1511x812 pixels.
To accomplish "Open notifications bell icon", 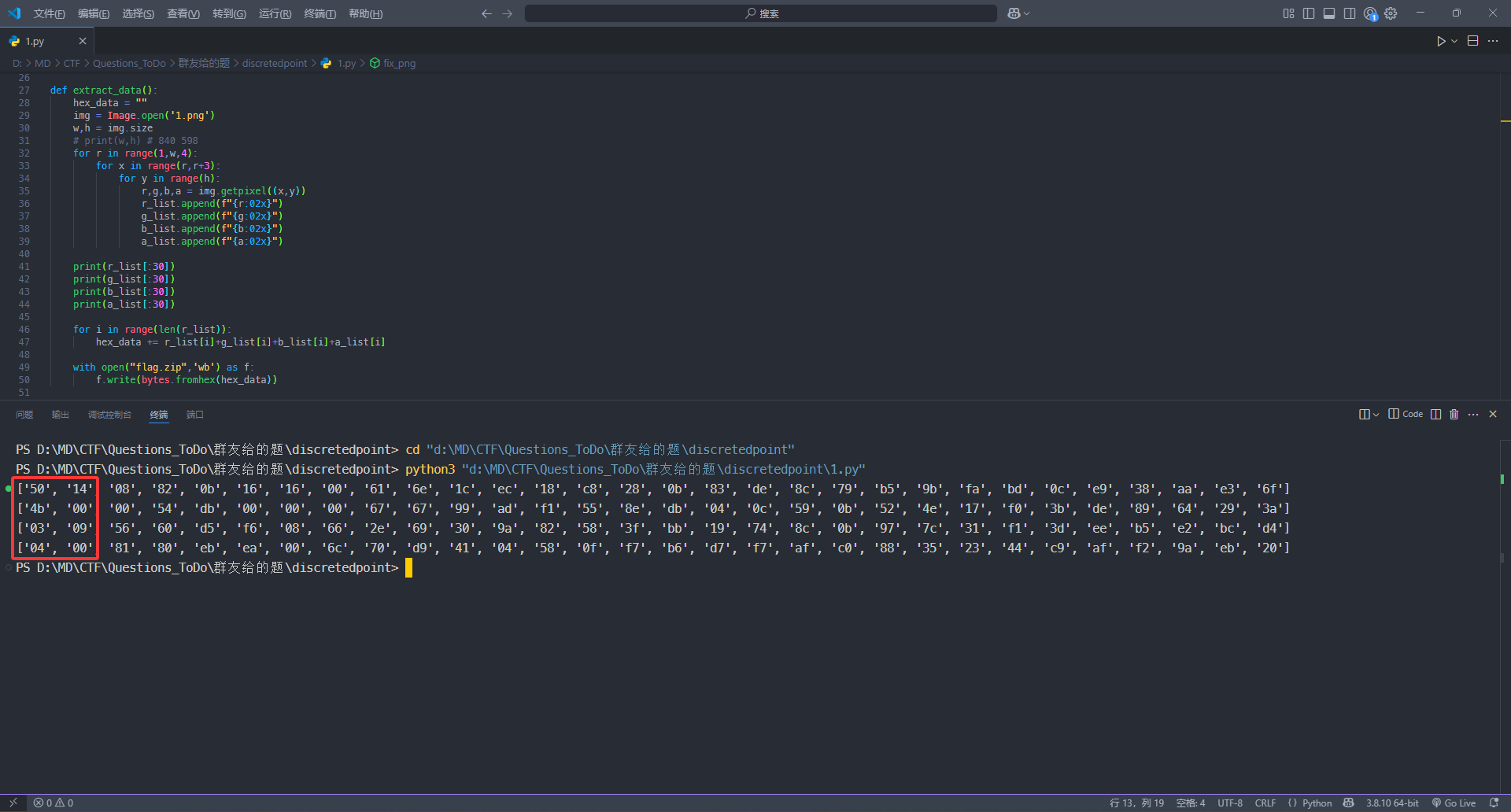I will (1494, 803).
